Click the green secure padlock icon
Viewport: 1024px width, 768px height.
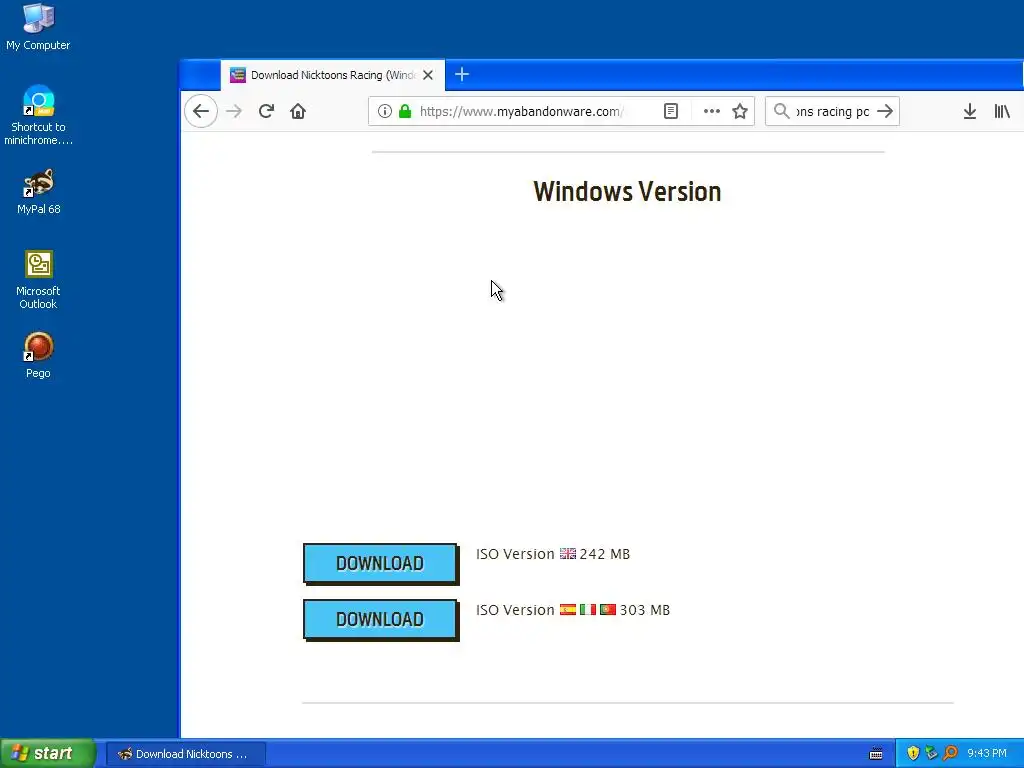(405, 111)
